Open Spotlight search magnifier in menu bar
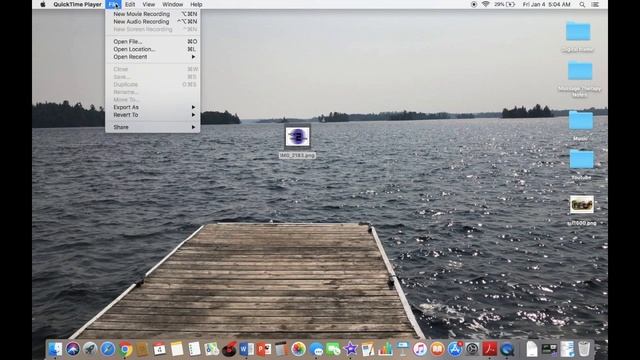Viewport: 640px width, 360px height. 582,4
